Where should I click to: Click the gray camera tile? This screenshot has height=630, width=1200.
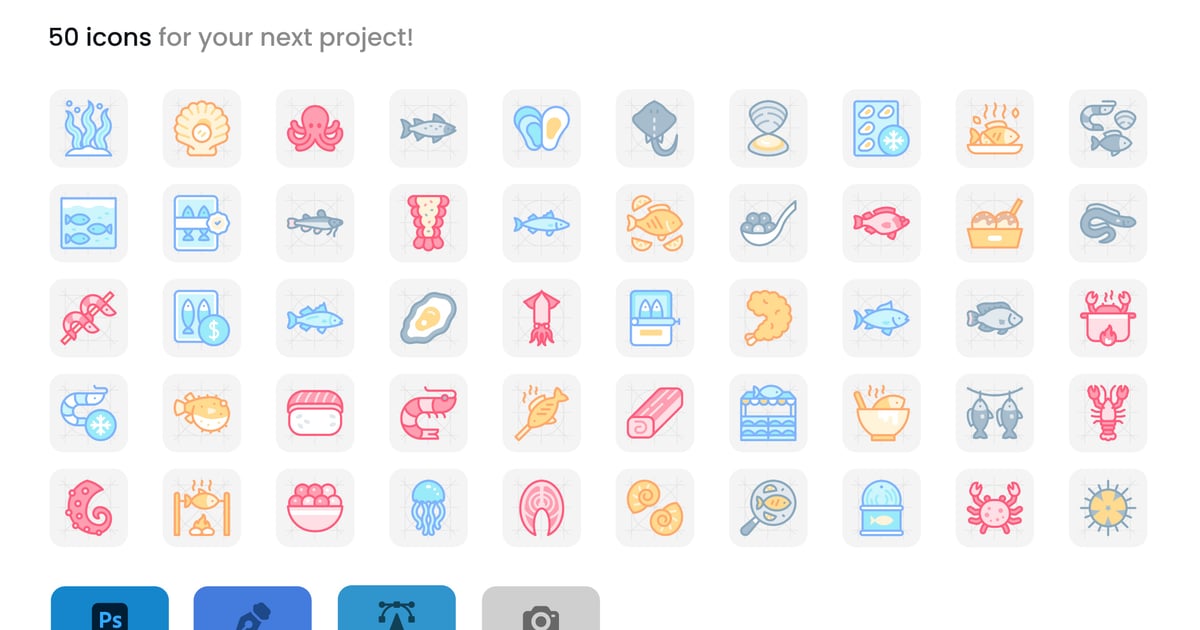pyautogui.click(x=541, y=608)
